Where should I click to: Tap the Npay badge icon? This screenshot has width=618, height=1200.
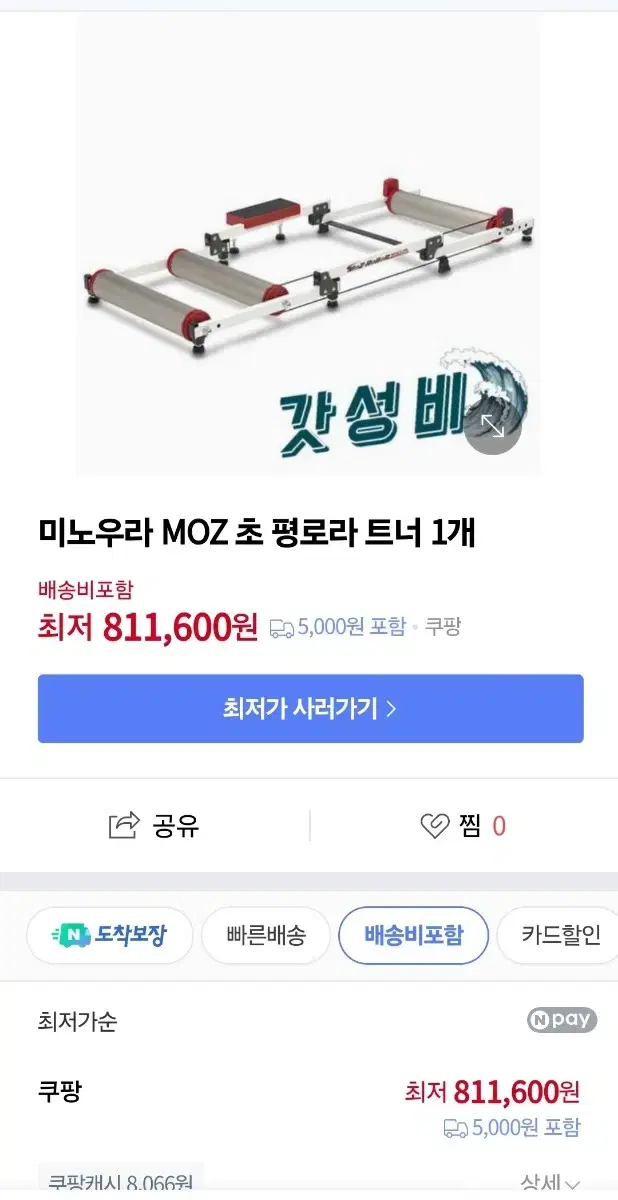tap(562, 1020)
